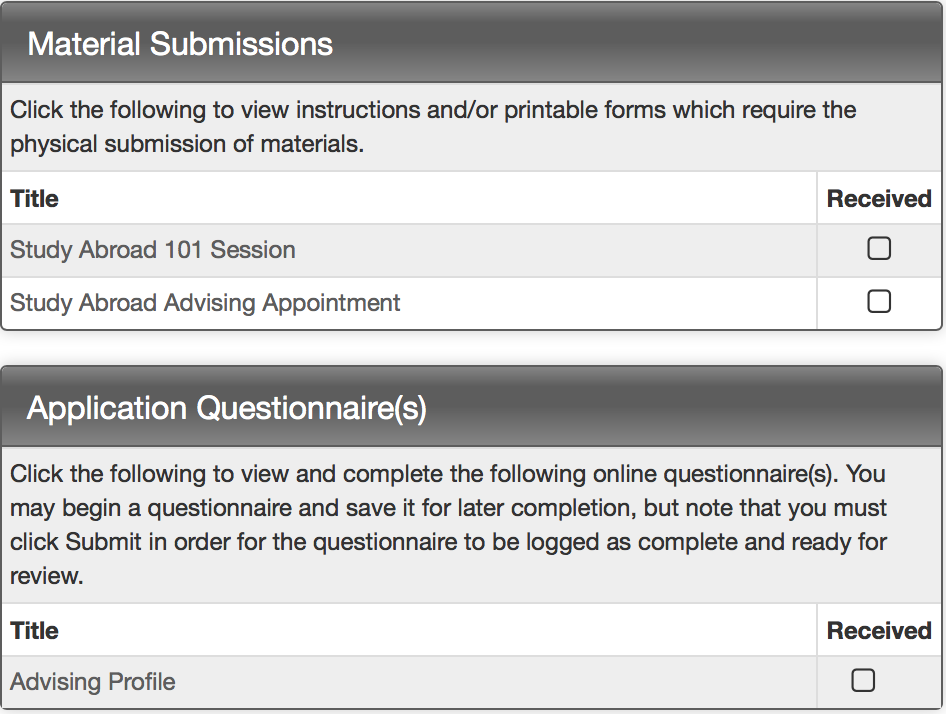This screenshot has width=946, height=714.
Task: Open the Advising Profile questionnaire
Action: 93,682
